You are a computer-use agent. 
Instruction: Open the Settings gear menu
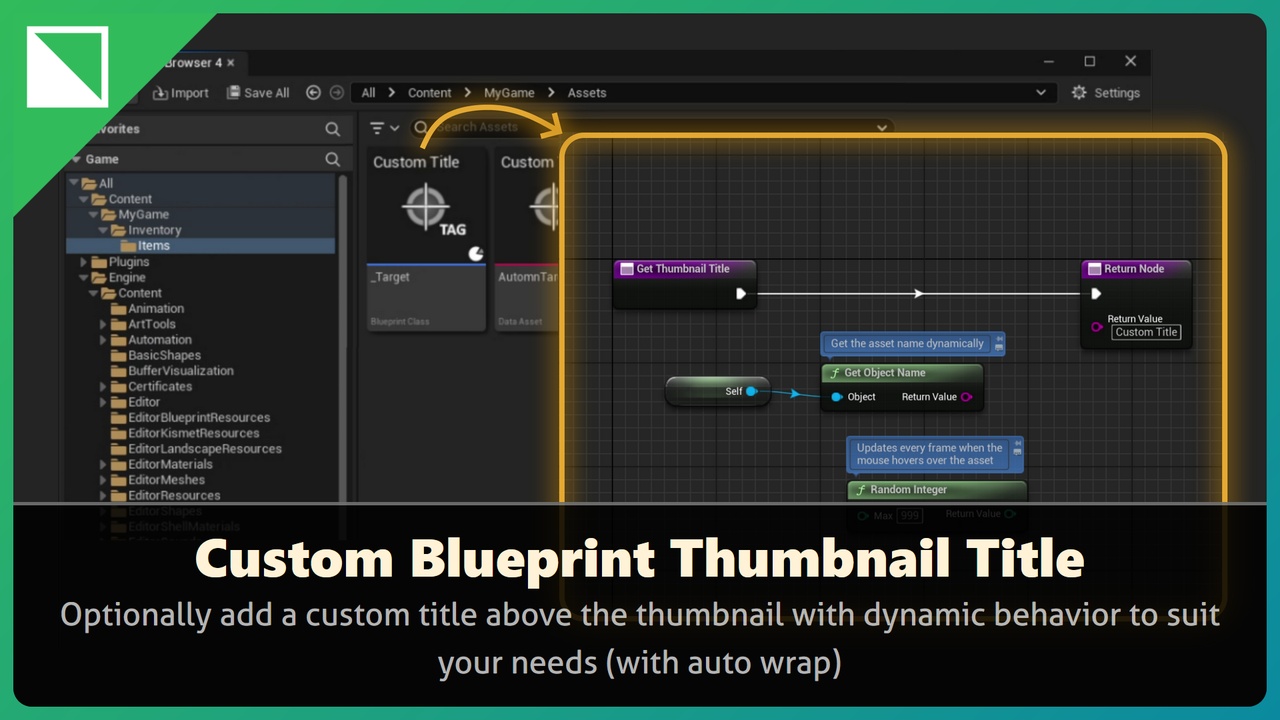click(x=1105, y=92)
